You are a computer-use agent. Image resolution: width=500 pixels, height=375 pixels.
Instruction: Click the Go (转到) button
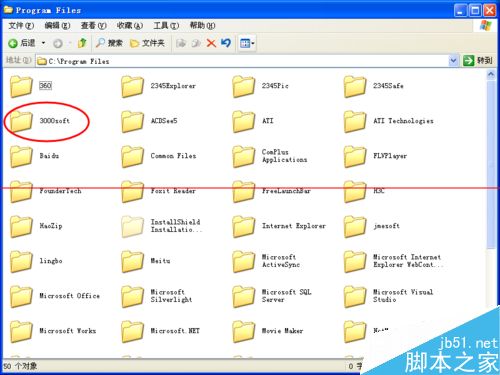(478, 61)
